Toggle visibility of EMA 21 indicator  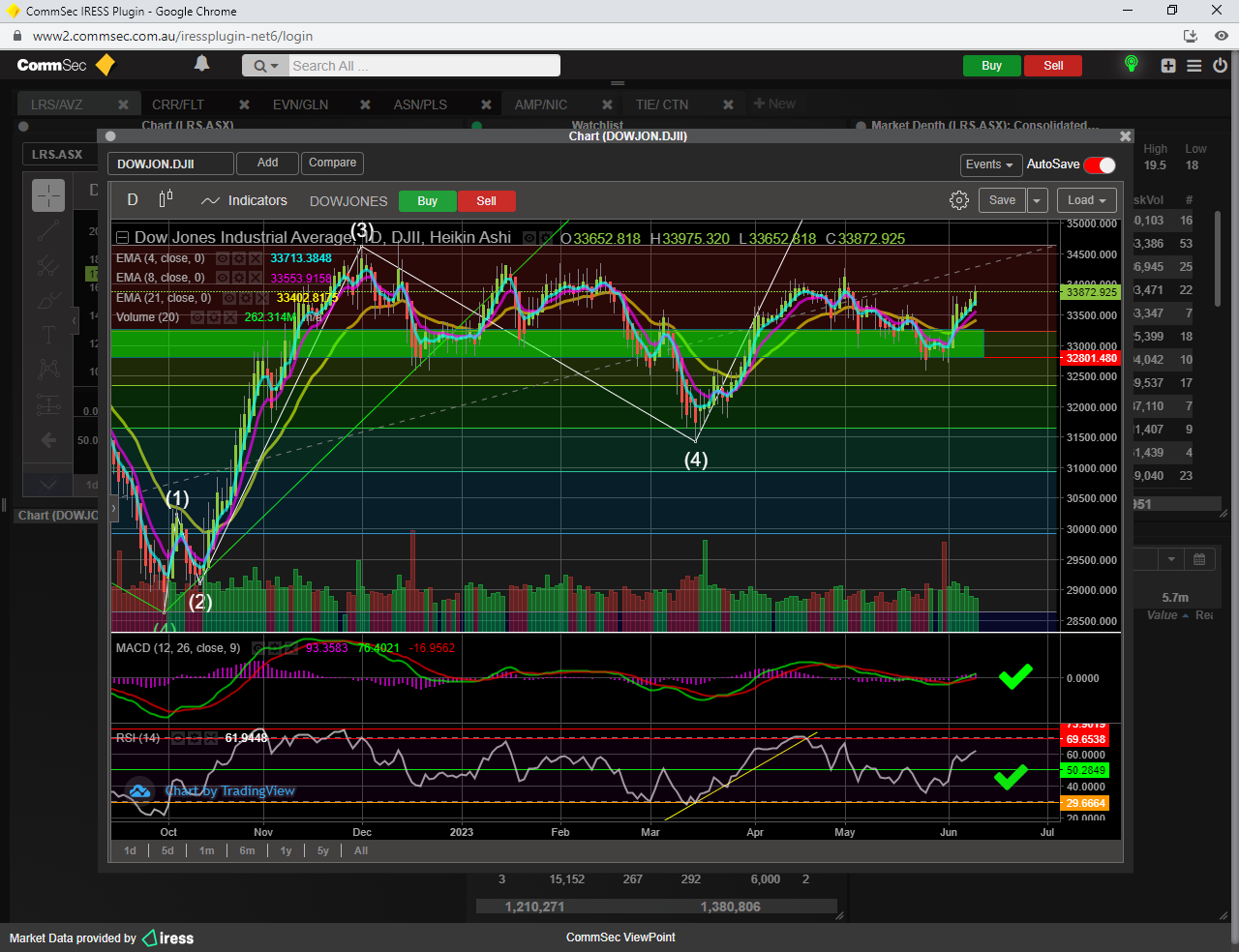(x=229, y=298)
